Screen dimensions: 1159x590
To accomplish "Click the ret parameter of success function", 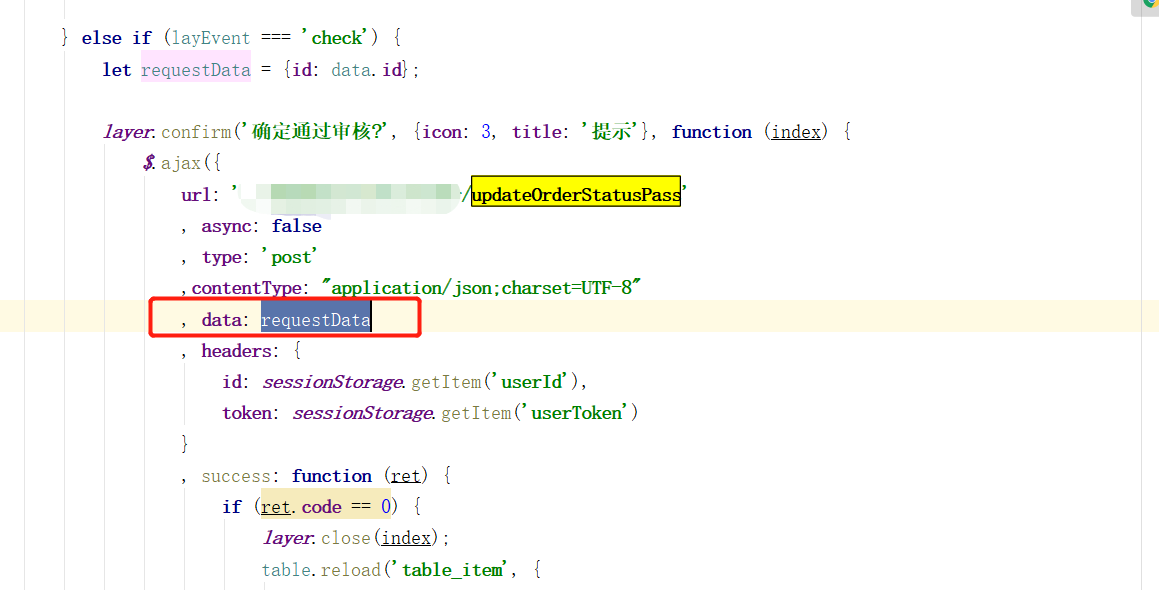I will [x=406, y=476].
